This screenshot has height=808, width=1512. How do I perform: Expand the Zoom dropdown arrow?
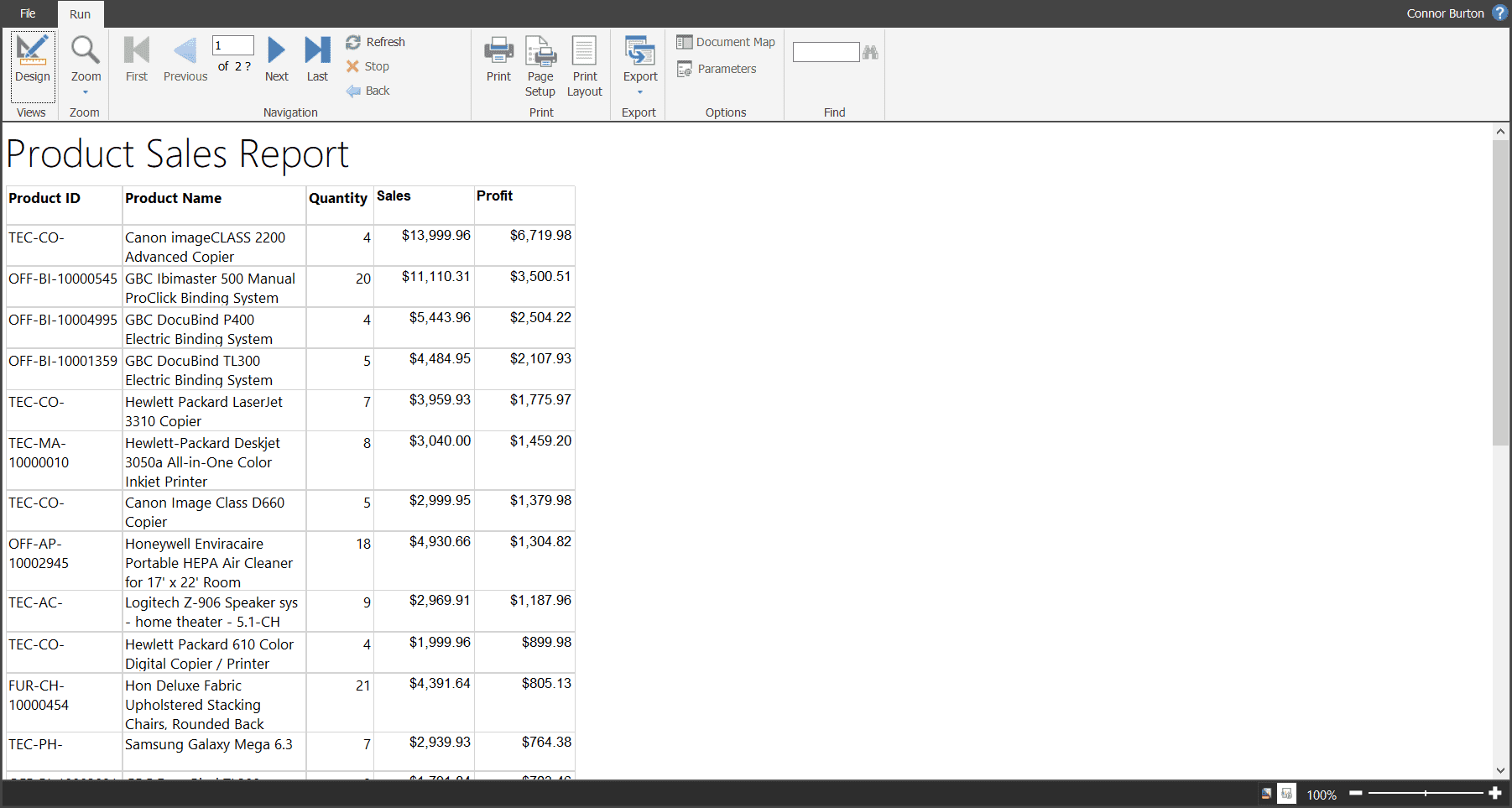click(x=86, y=92)
